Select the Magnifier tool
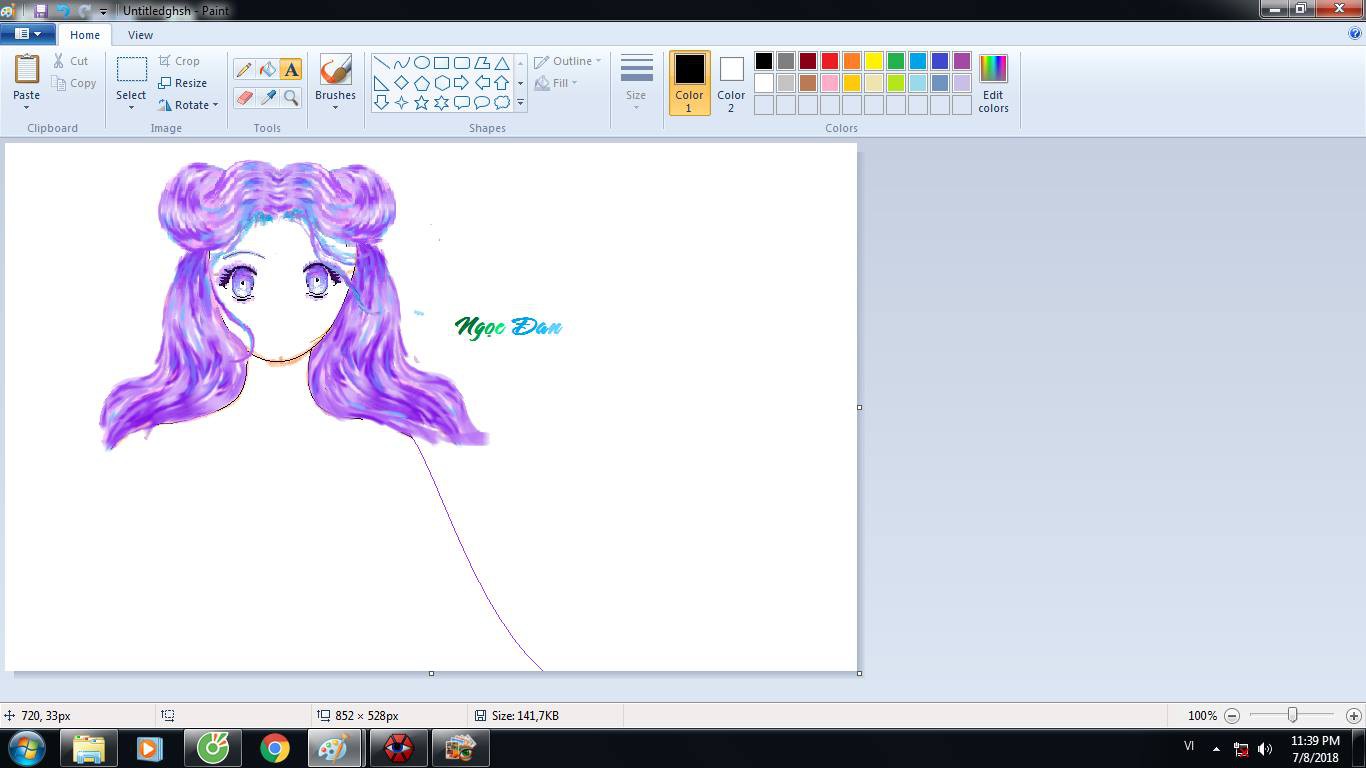The image size is (1366, 768). 291,97
